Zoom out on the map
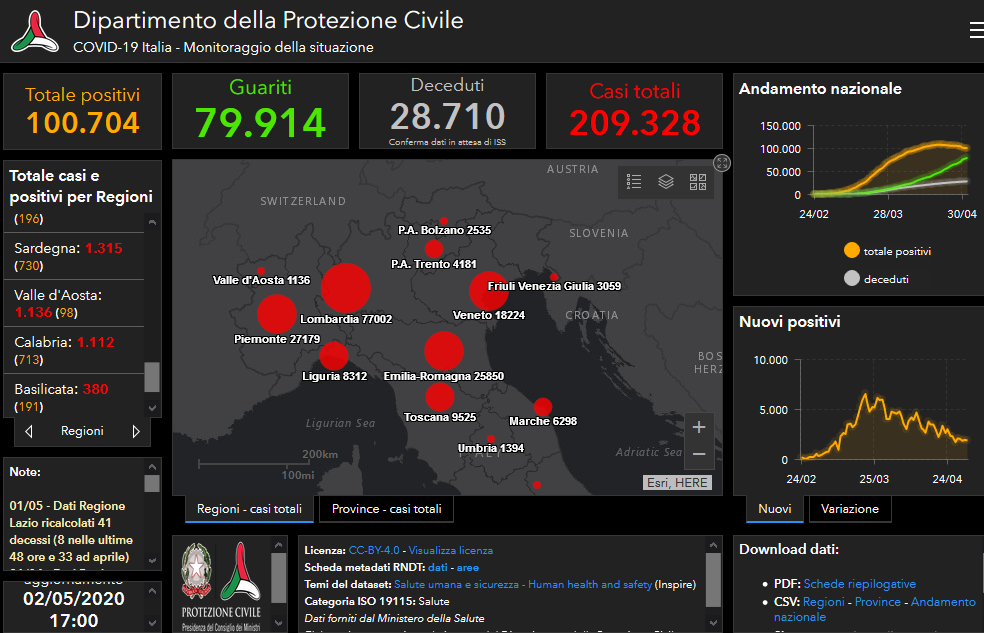 [698, 454]
